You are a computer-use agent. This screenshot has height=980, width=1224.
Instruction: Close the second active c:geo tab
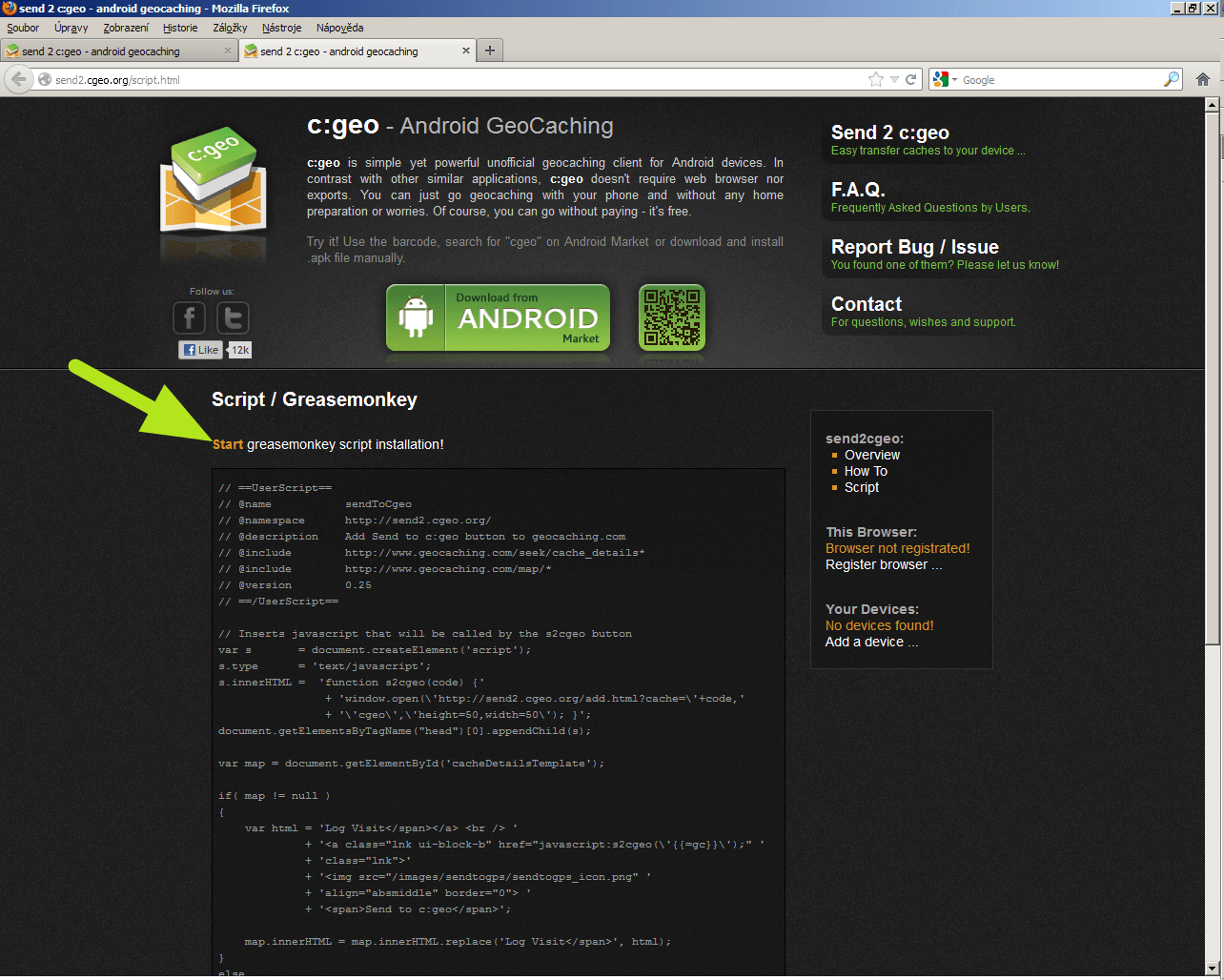(x=466, y=51)
